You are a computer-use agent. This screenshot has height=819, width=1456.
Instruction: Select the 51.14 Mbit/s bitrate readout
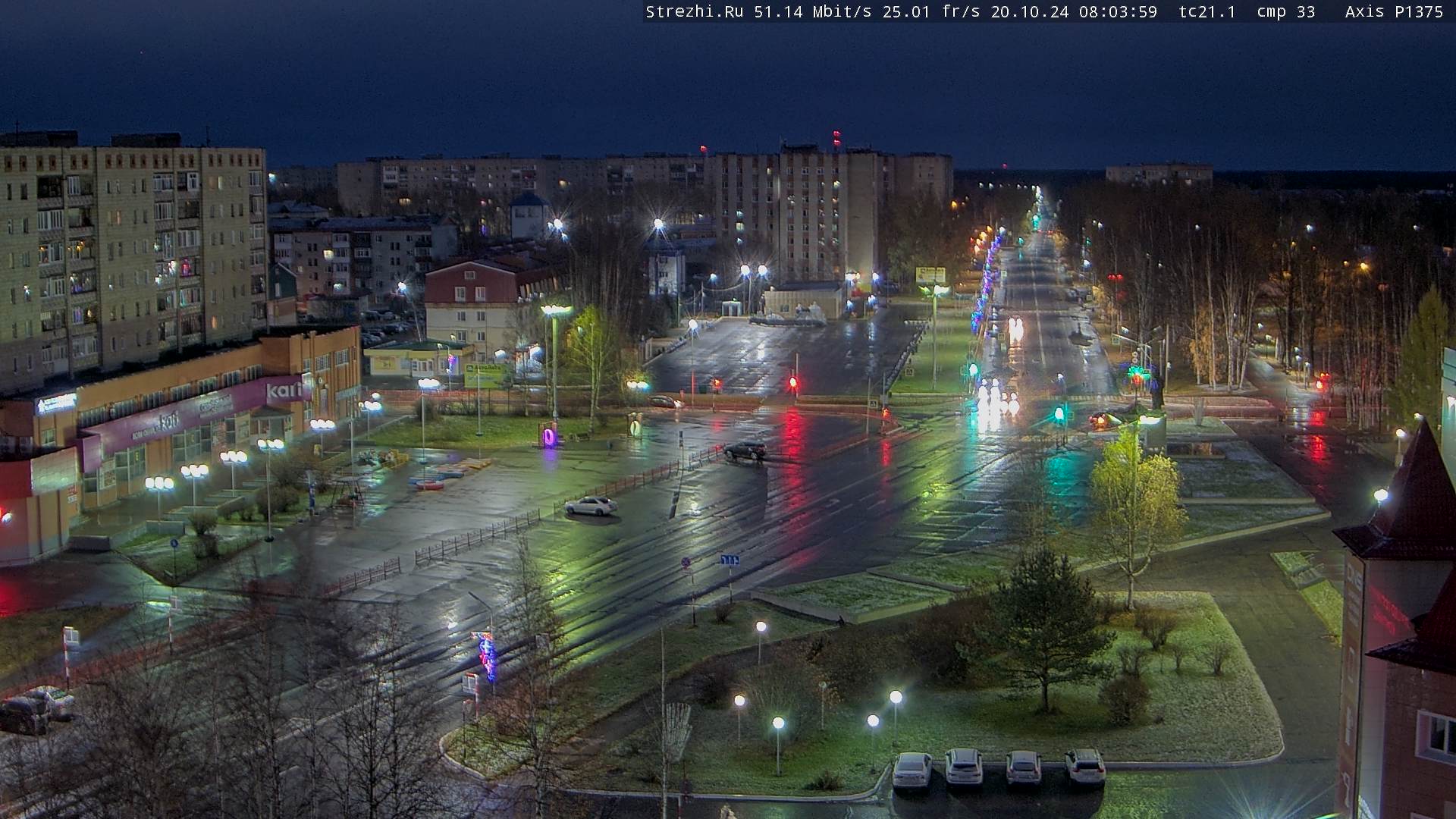point(813,11)
